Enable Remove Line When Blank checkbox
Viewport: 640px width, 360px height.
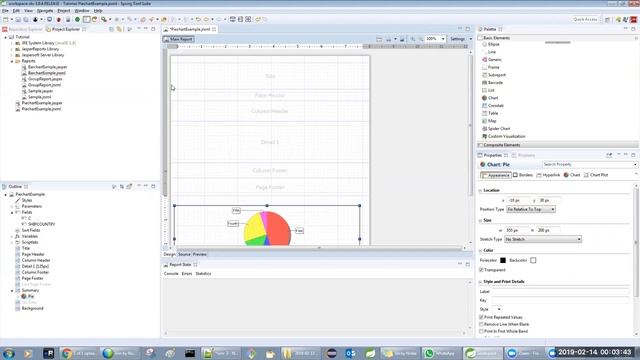(x=481, y=324)
